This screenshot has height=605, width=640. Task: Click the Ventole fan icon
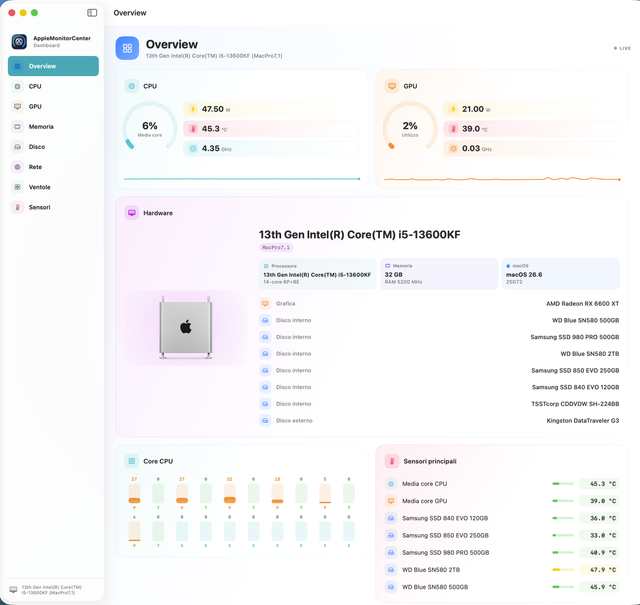click(x=17, y=187)
